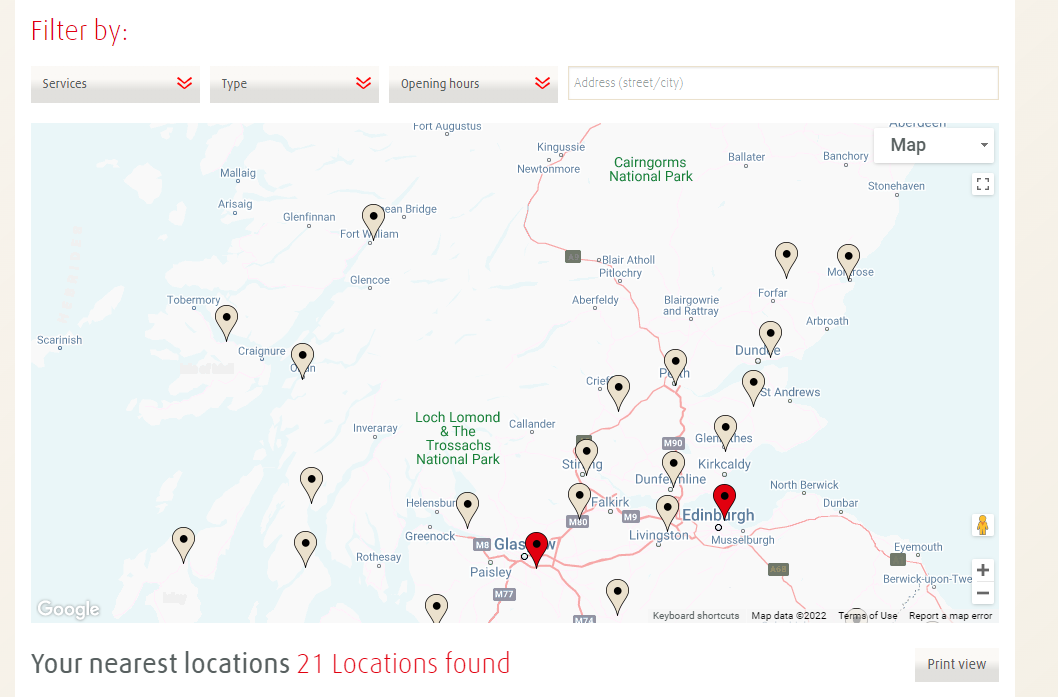
Task: Click the red map pin at Glasgow
Action: tap(537, 547)
